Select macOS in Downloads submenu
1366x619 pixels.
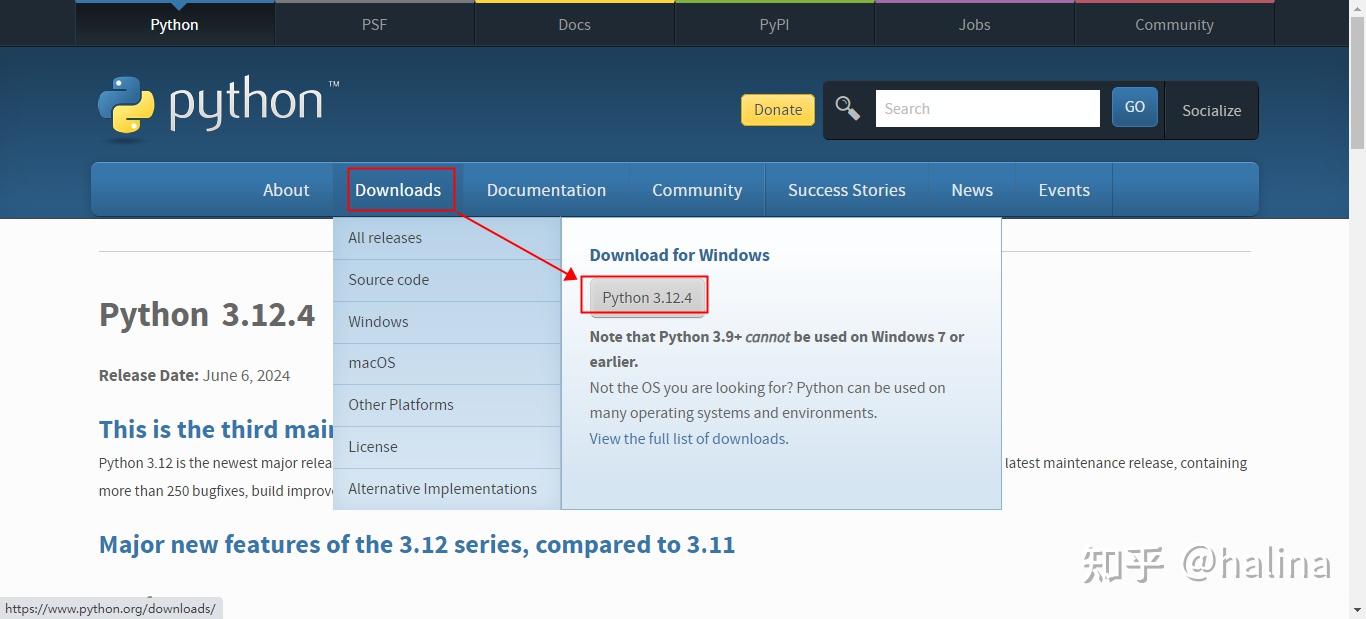(x=447, y=363)
